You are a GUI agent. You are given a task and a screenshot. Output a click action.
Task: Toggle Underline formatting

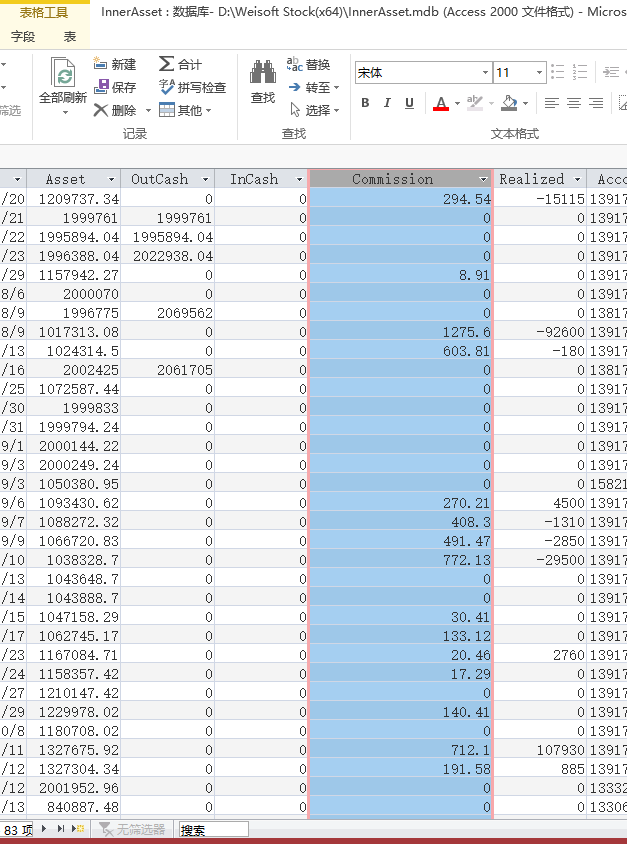pos(410,103)
